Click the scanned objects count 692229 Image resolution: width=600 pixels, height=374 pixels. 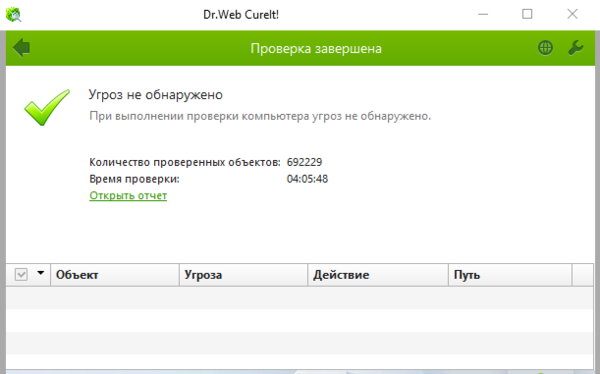[305, 162]
